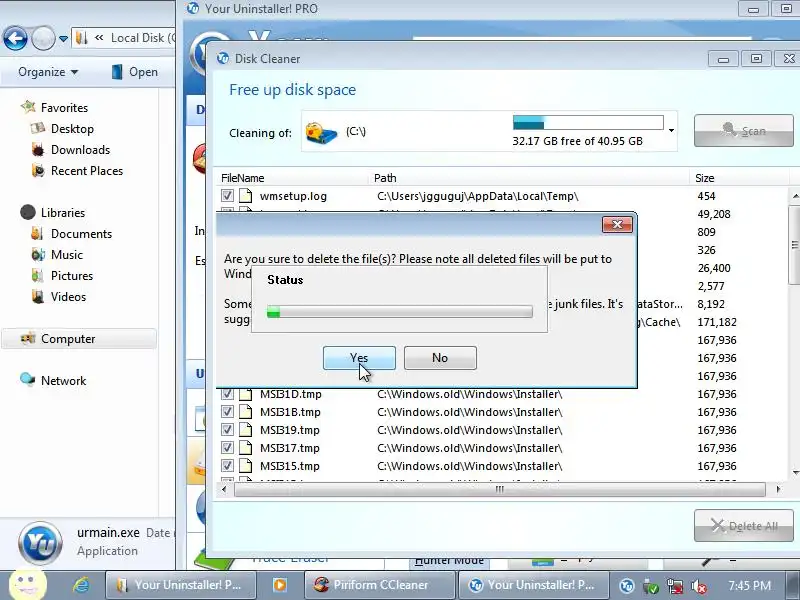This screenshot has height=600, width=800.
Task: Click the Status progress bar
Action: point(399,312)
